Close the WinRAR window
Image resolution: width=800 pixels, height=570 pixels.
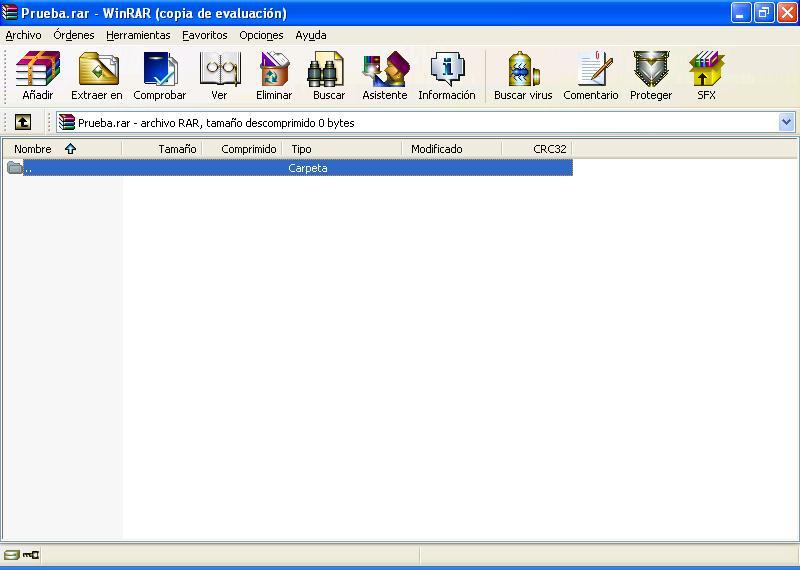tap(787, 13)
